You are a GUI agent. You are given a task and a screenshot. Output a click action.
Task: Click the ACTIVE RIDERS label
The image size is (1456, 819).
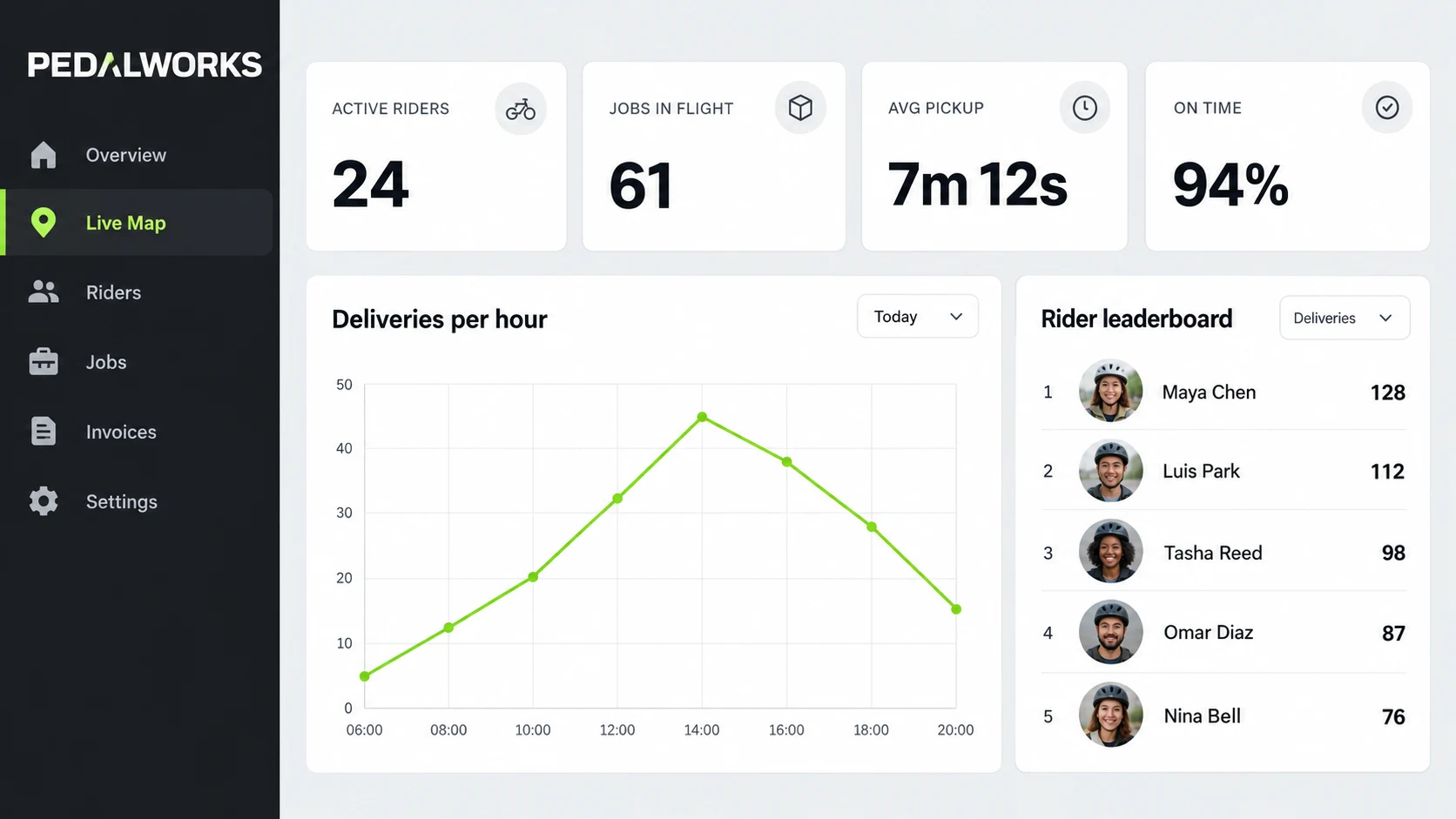390,109
